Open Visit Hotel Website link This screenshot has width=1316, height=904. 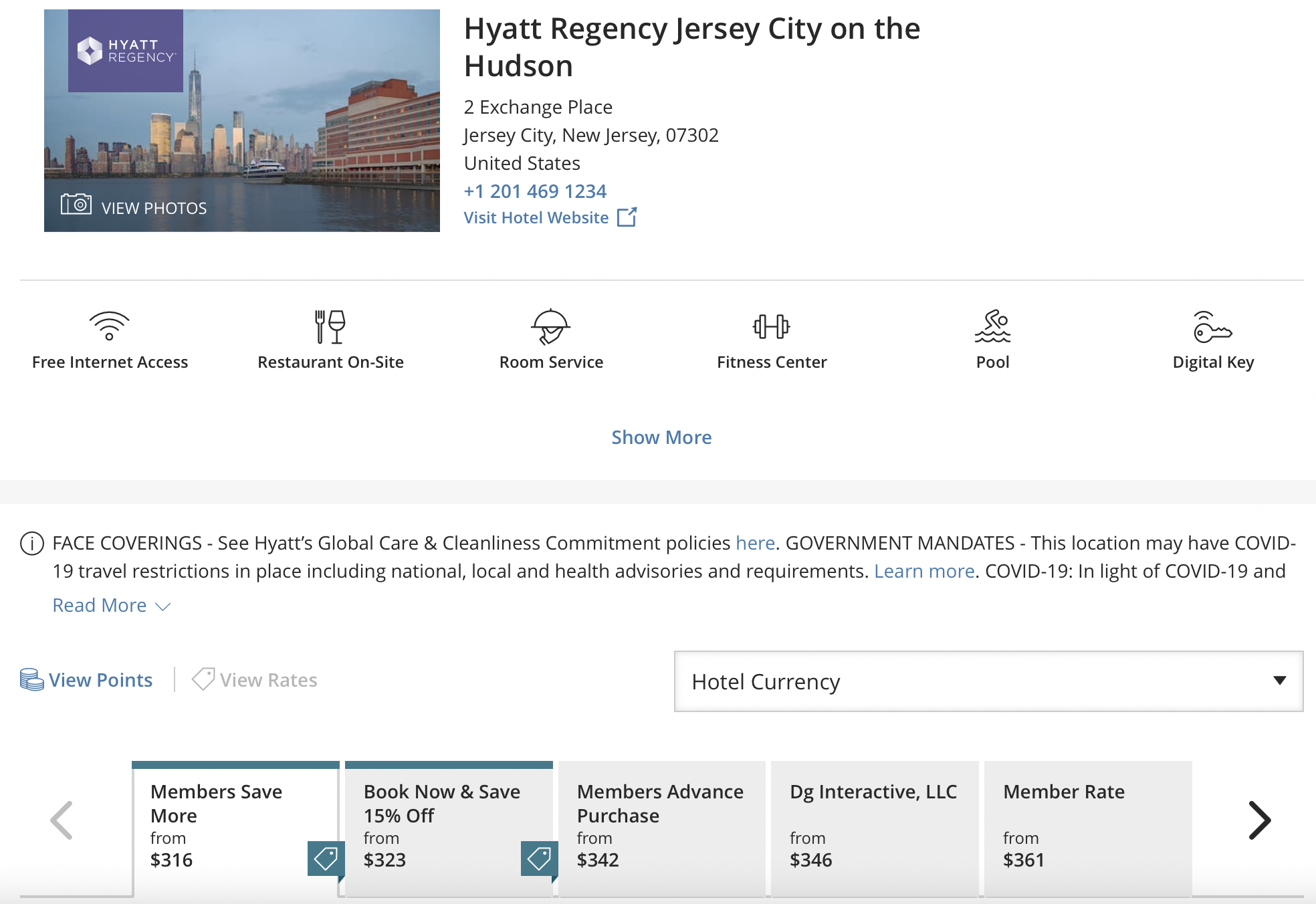[x=536, y=217]
